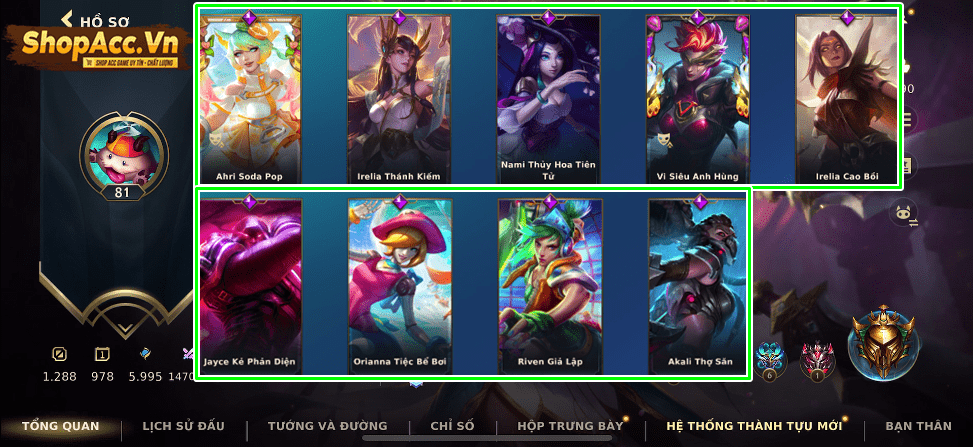Select the Ahri Soda Pop skin card
This screenshot has height=447, width=973.
coord(249,98)
